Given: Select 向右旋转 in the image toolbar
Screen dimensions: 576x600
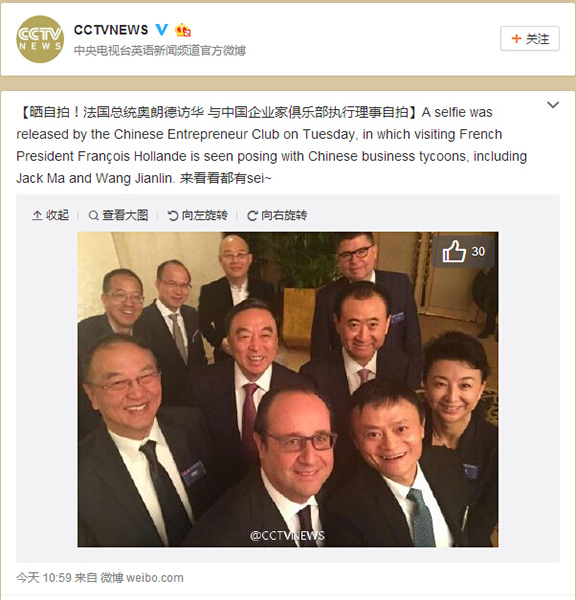Looking at the screenshot, I should (277, 215).
